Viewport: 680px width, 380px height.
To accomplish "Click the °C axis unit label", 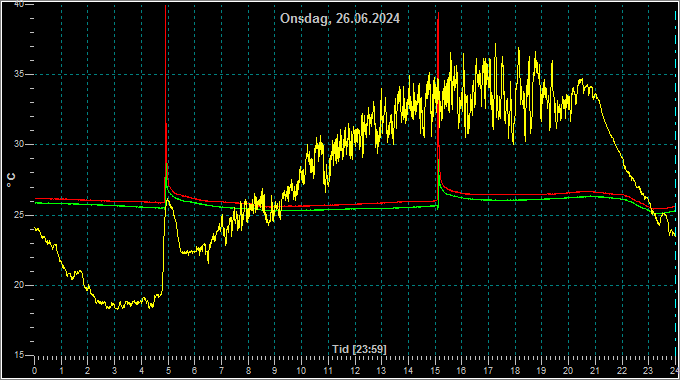I will pyautogui.click(x=11, y=180).
